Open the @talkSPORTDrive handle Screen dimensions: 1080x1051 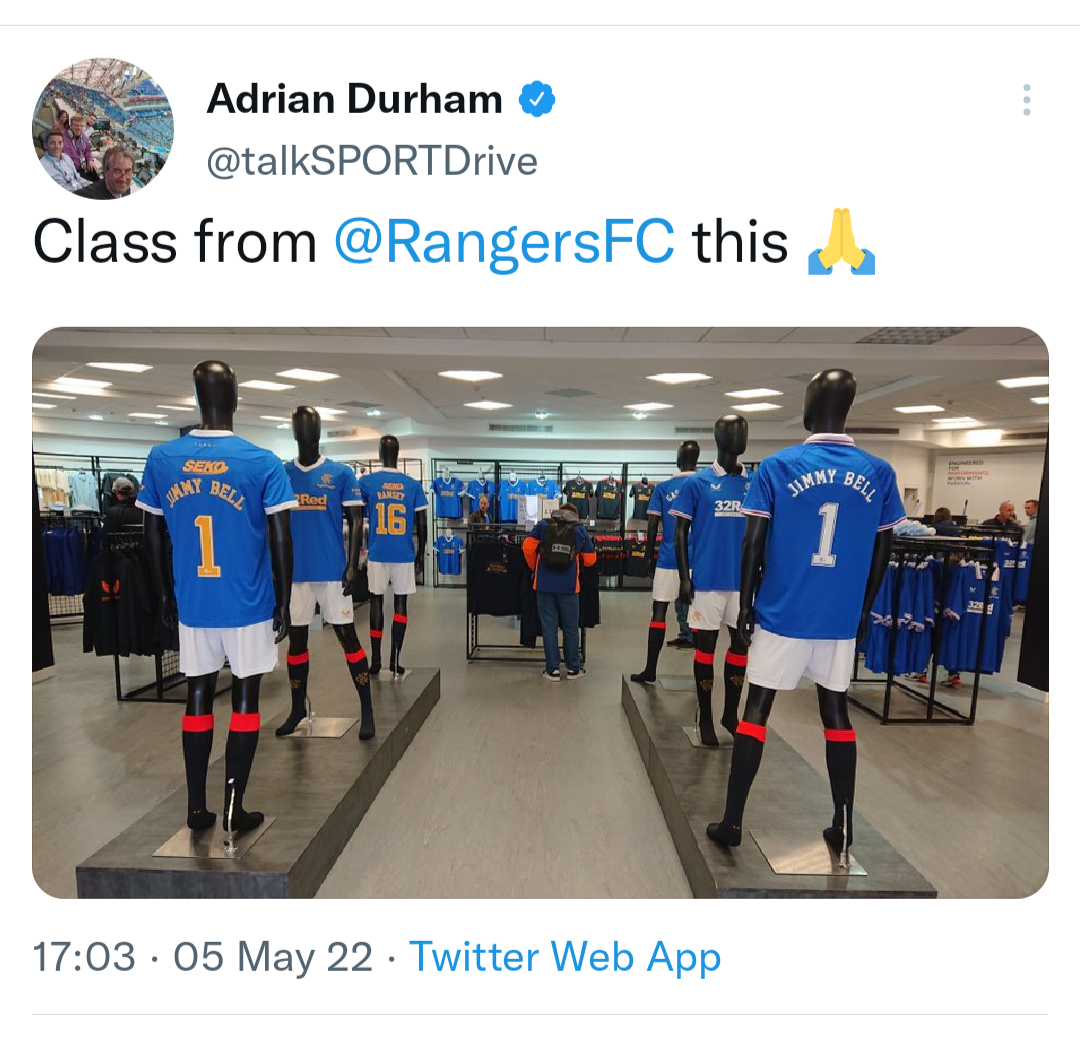[372, 162]
